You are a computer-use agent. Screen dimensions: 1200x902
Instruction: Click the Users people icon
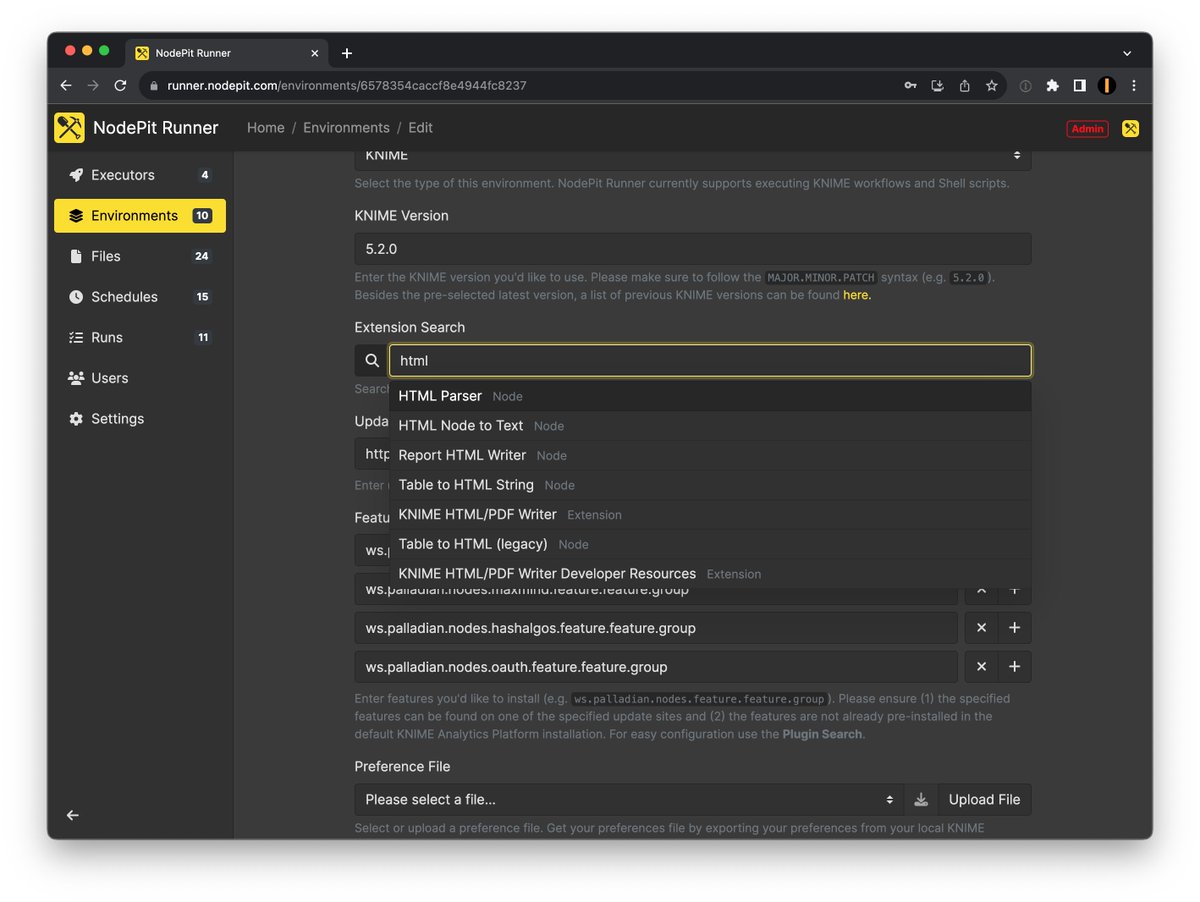click(76, 378)
